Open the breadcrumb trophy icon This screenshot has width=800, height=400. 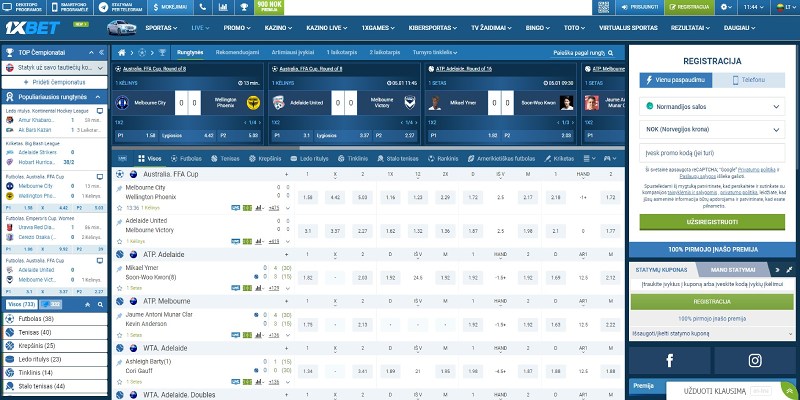pyautogui.click(x=162, y=53)
